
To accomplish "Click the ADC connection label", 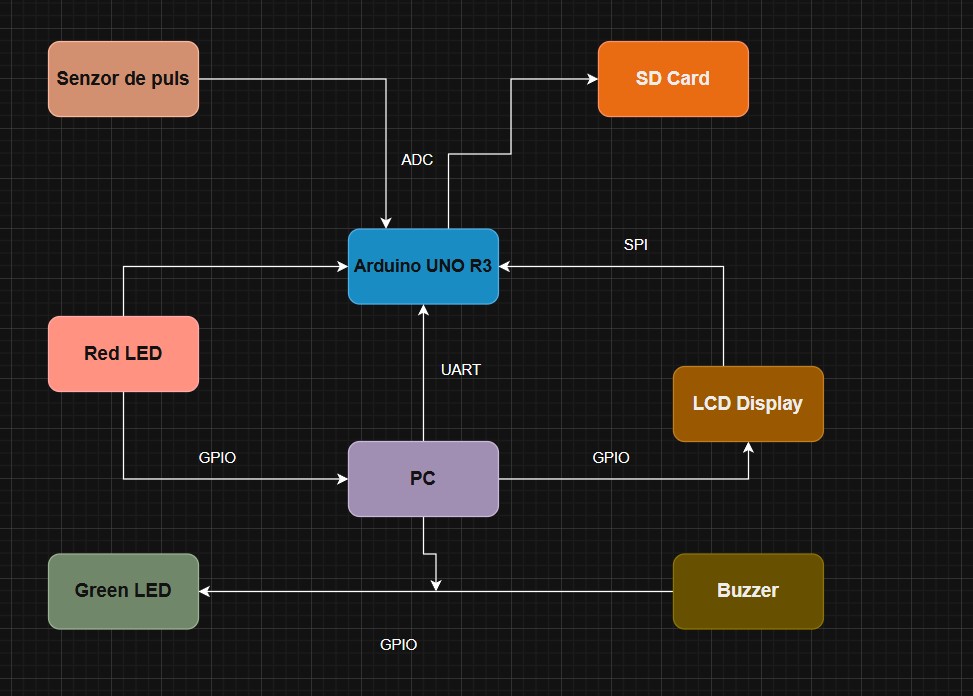I will (x=417, y=160).
